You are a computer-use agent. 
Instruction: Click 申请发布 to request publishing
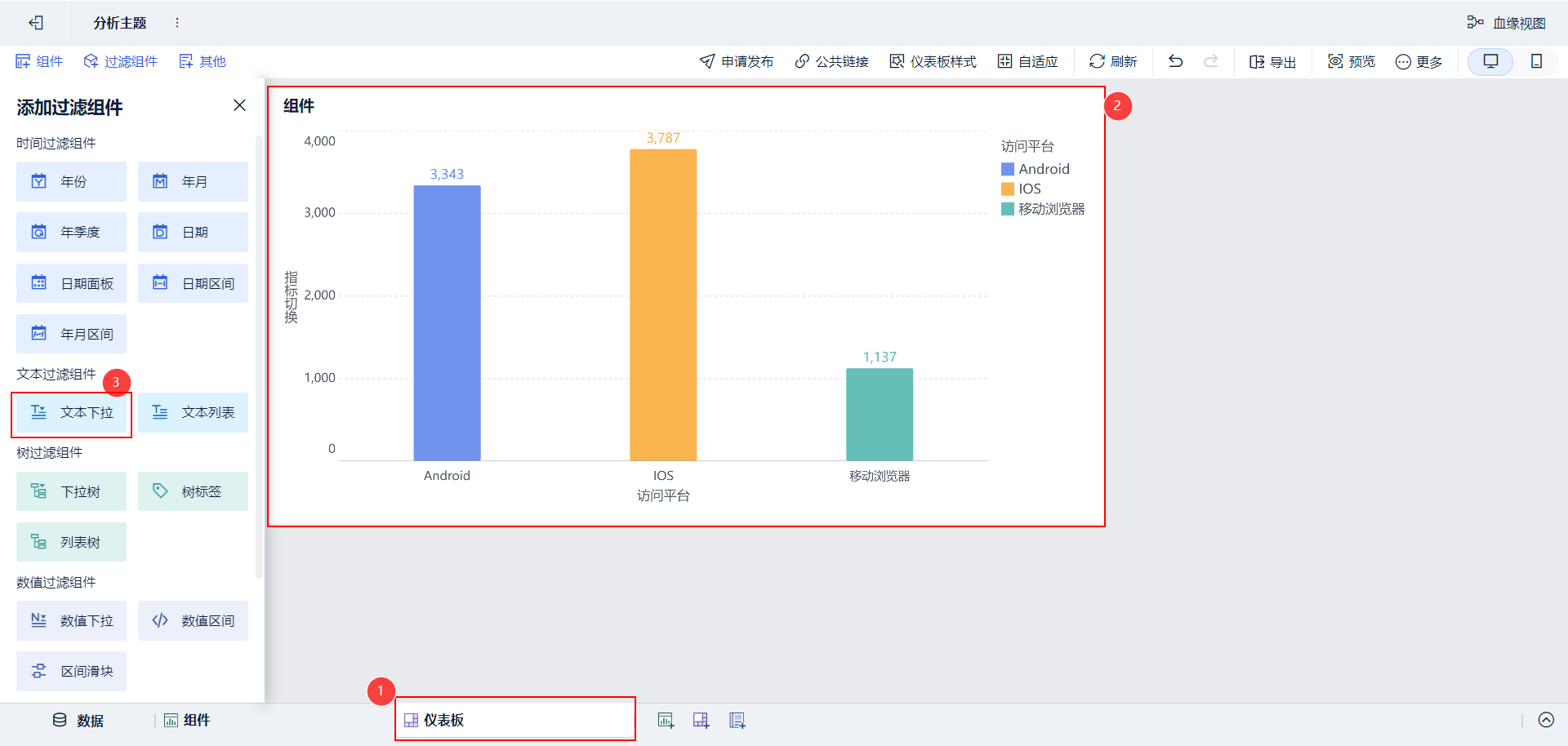tap(737, 61)
